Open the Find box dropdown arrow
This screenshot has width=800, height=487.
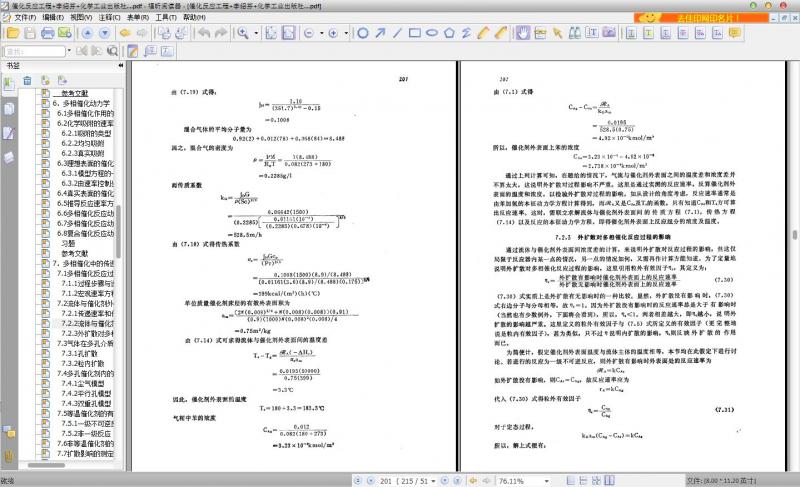tap(69, 51)
